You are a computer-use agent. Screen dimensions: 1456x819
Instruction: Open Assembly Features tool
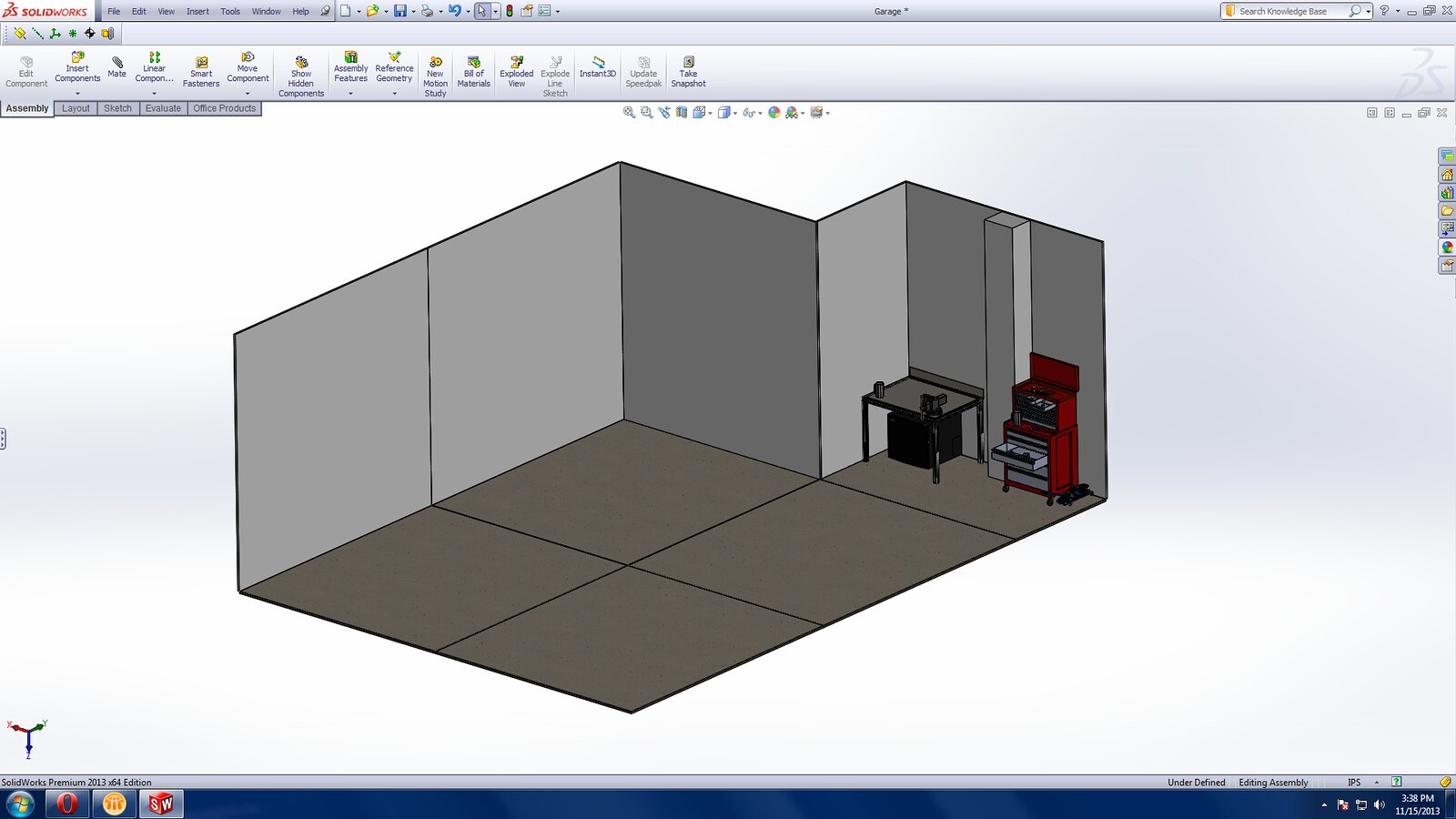pyautogui.click(x=350, y=68)
